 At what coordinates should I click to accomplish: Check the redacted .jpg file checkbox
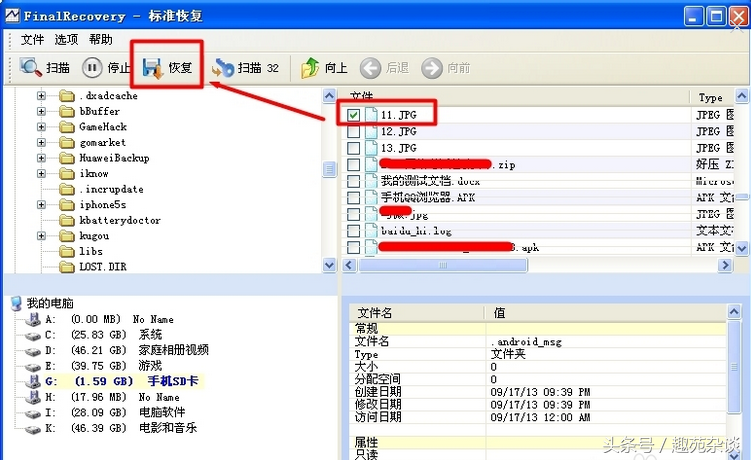click(x=353, y=214)
